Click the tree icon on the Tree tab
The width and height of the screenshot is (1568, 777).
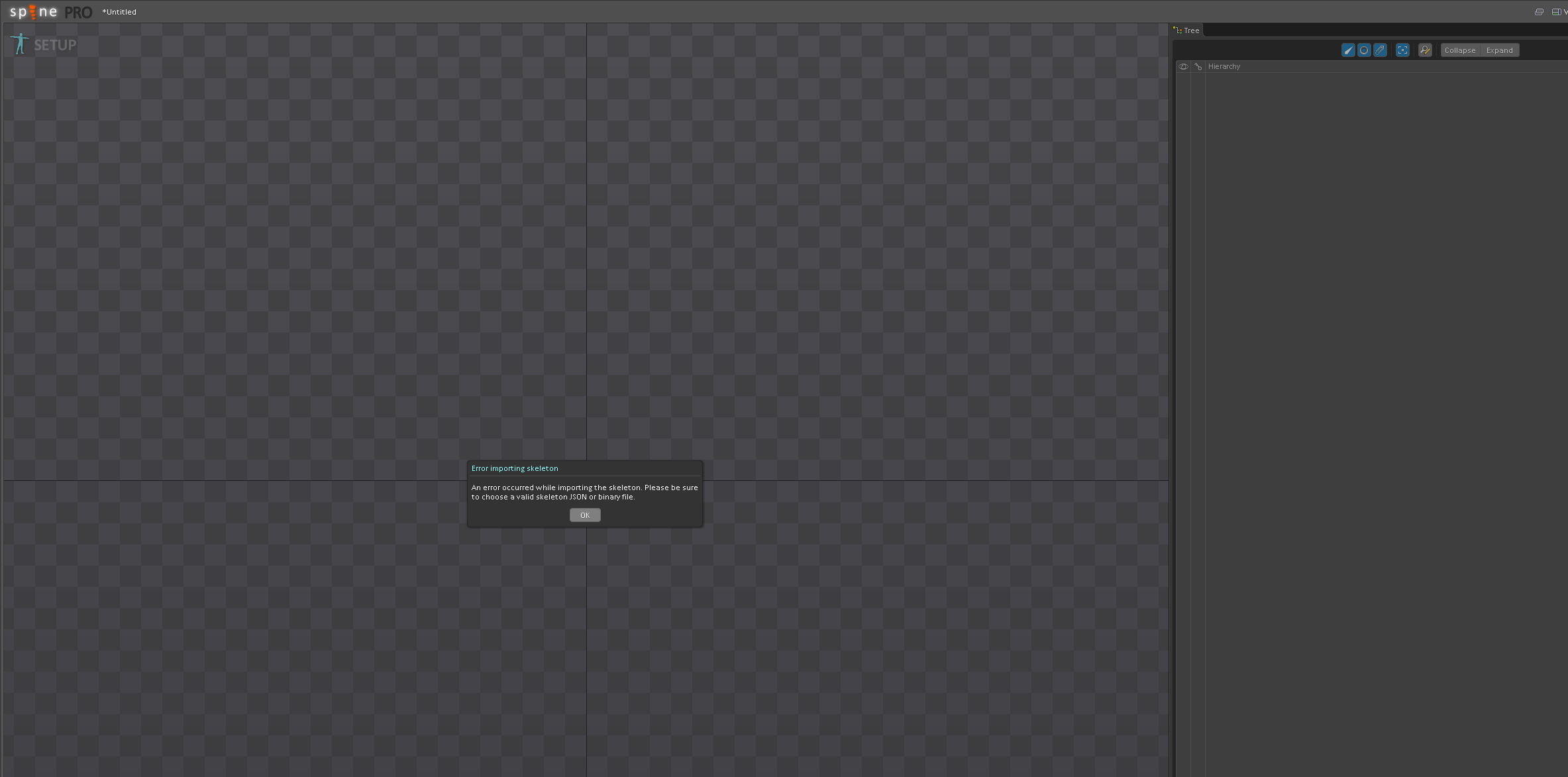[1178, 30]
